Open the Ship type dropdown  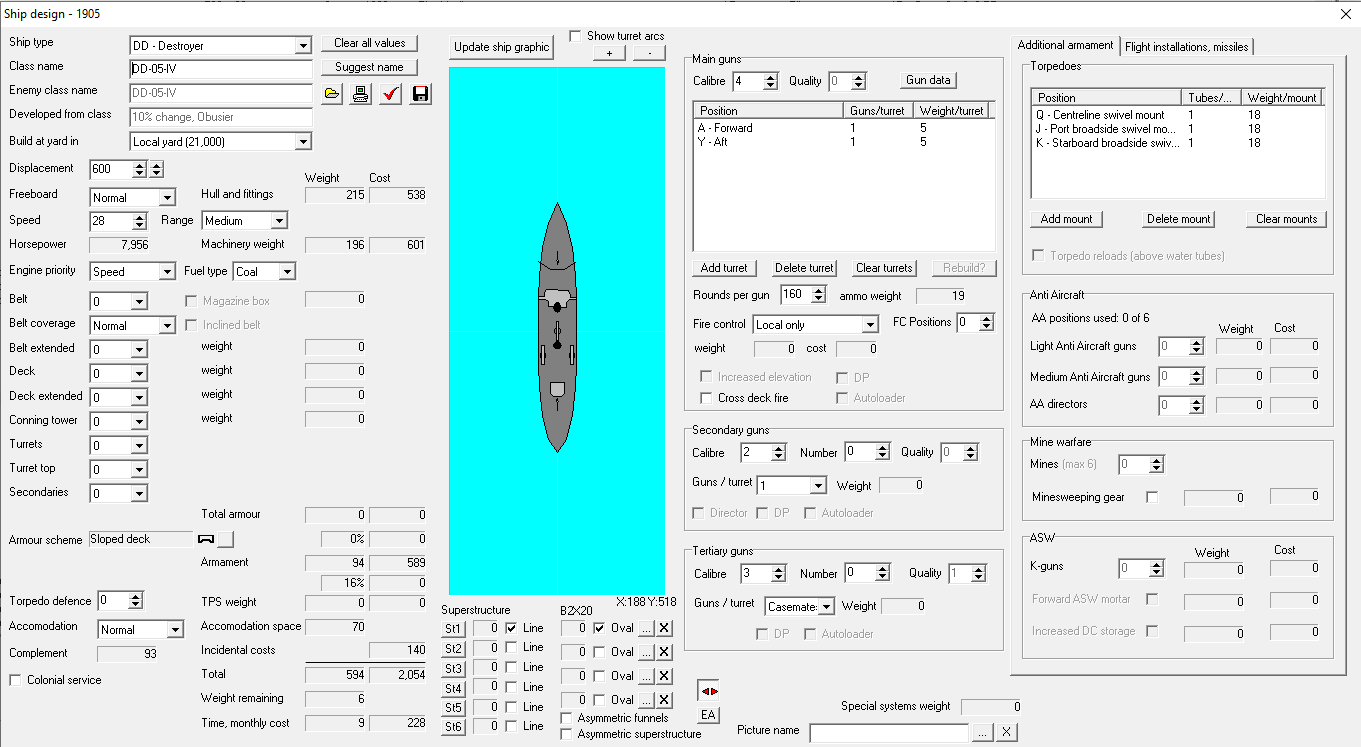[x=303, y=46]
